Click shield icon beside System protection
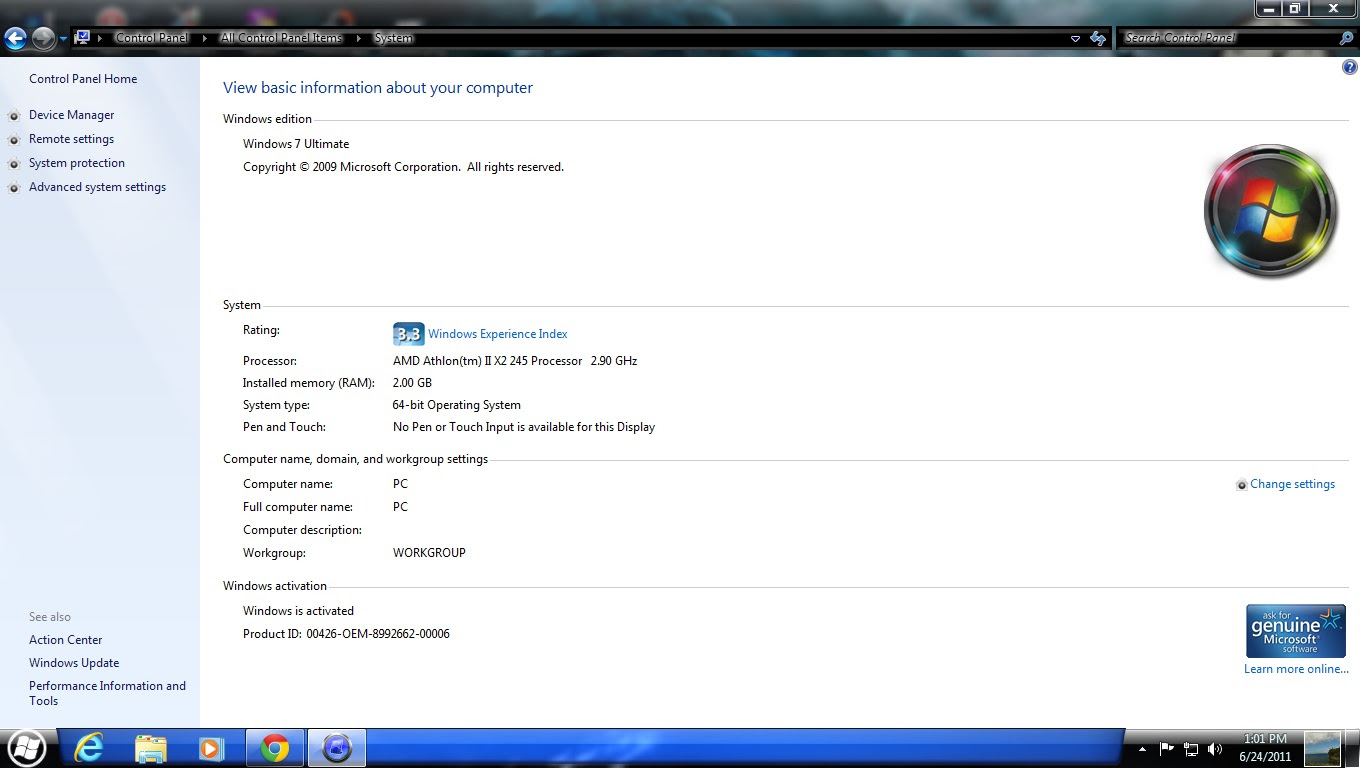Screen dimensions: 1360x768 click(x=14, y=164)
